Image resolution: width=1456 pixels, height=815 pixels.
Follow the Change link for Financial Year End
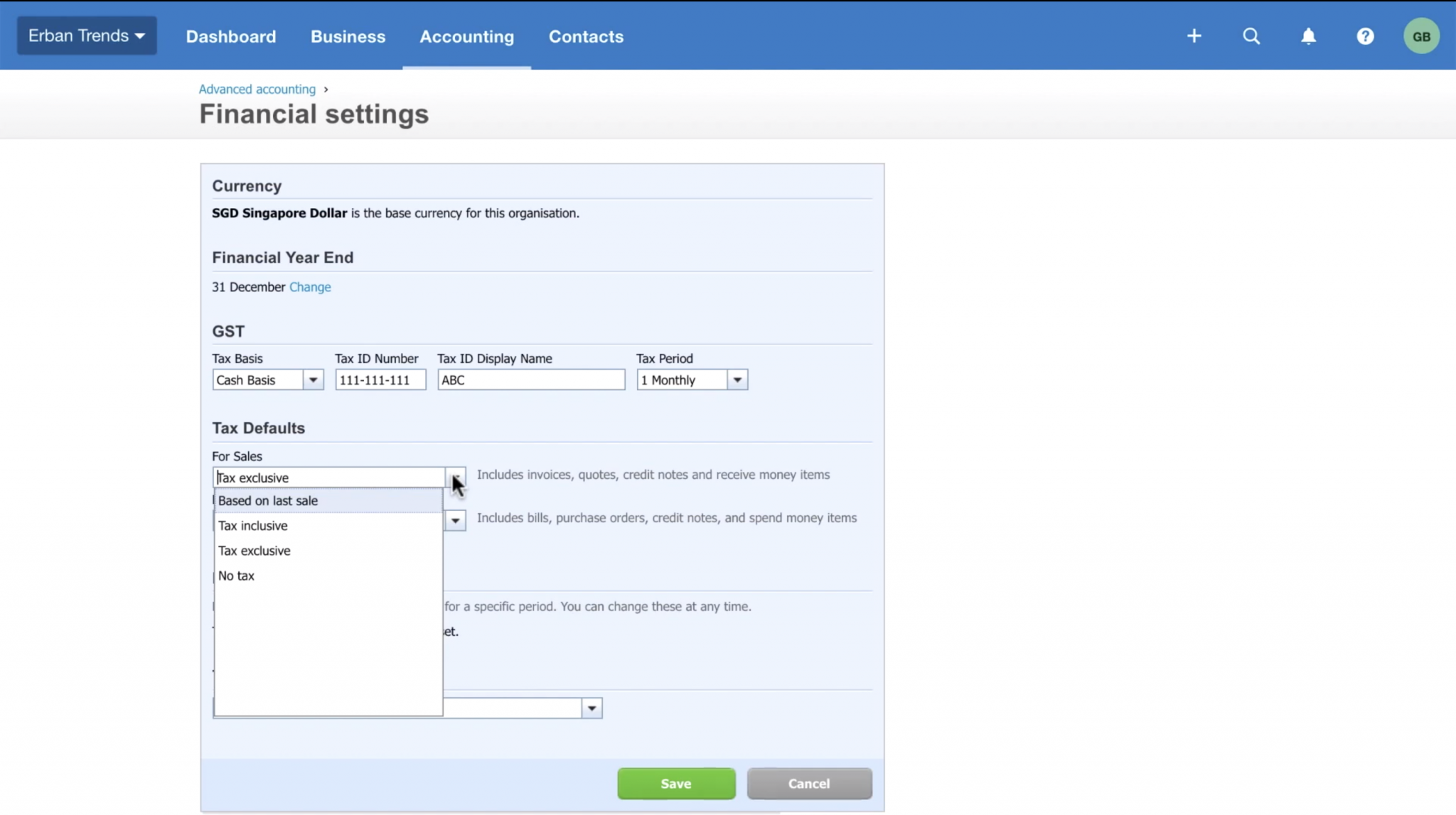(309, 287)
